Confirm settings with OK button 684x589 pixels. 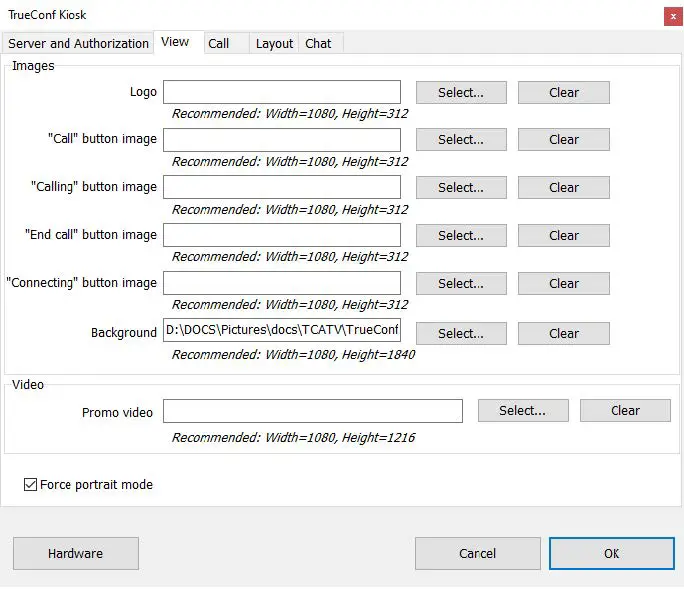click(x=611, y=553)
